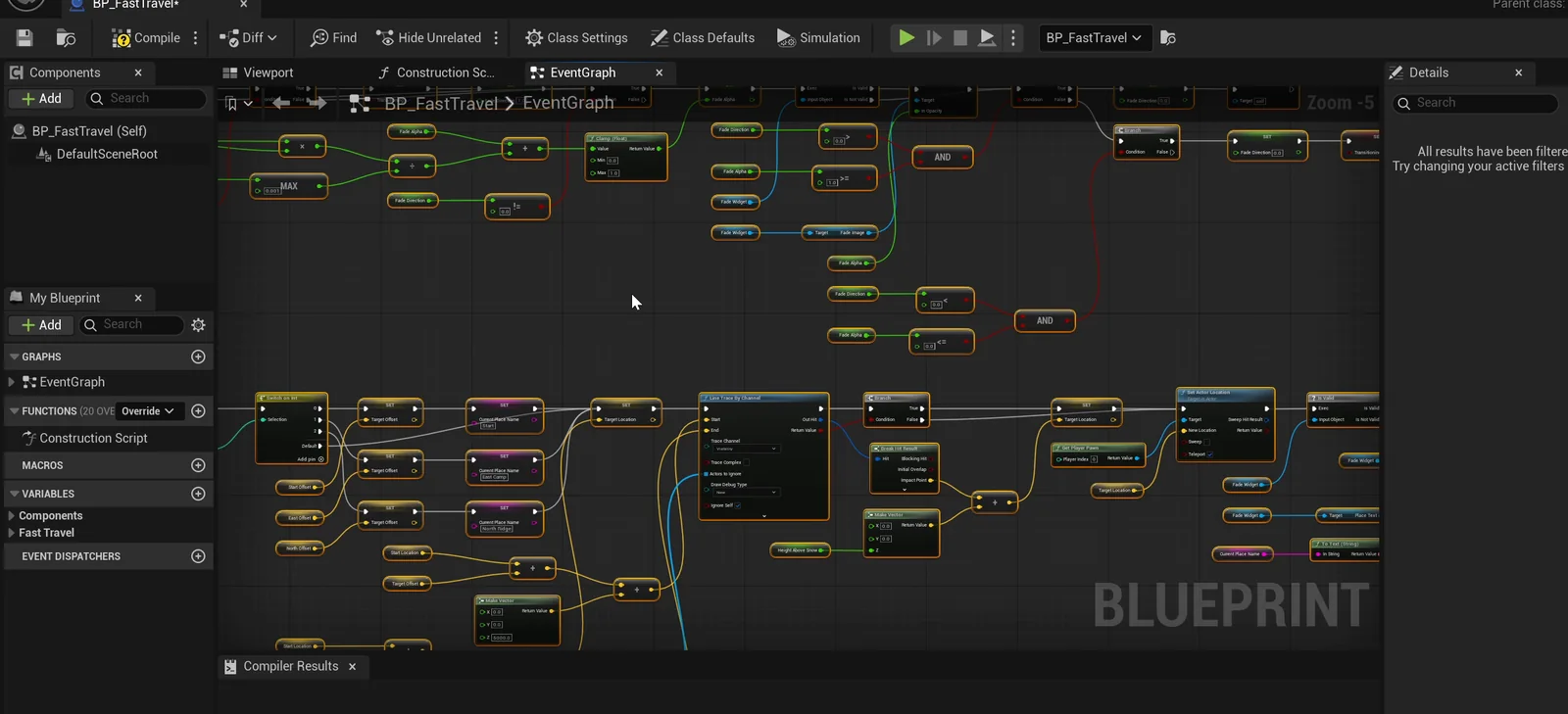
Task: Open the functions Override dropdown
Action: 148,411
